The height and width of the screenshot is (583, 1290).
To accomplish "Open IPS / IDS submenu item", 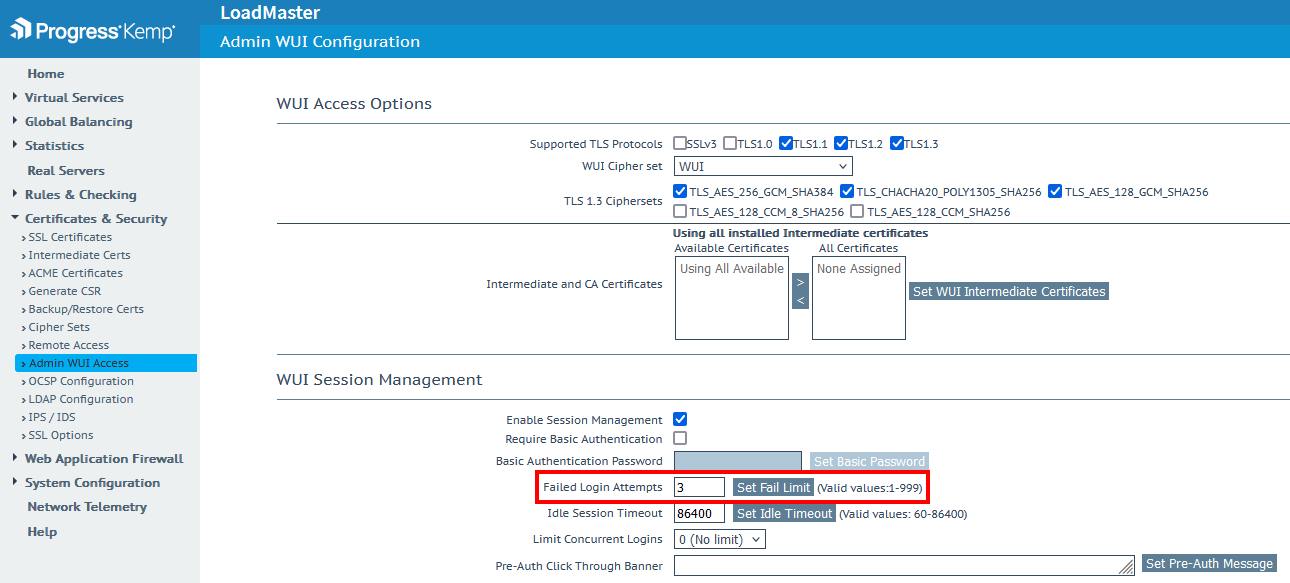I will 52,417.
